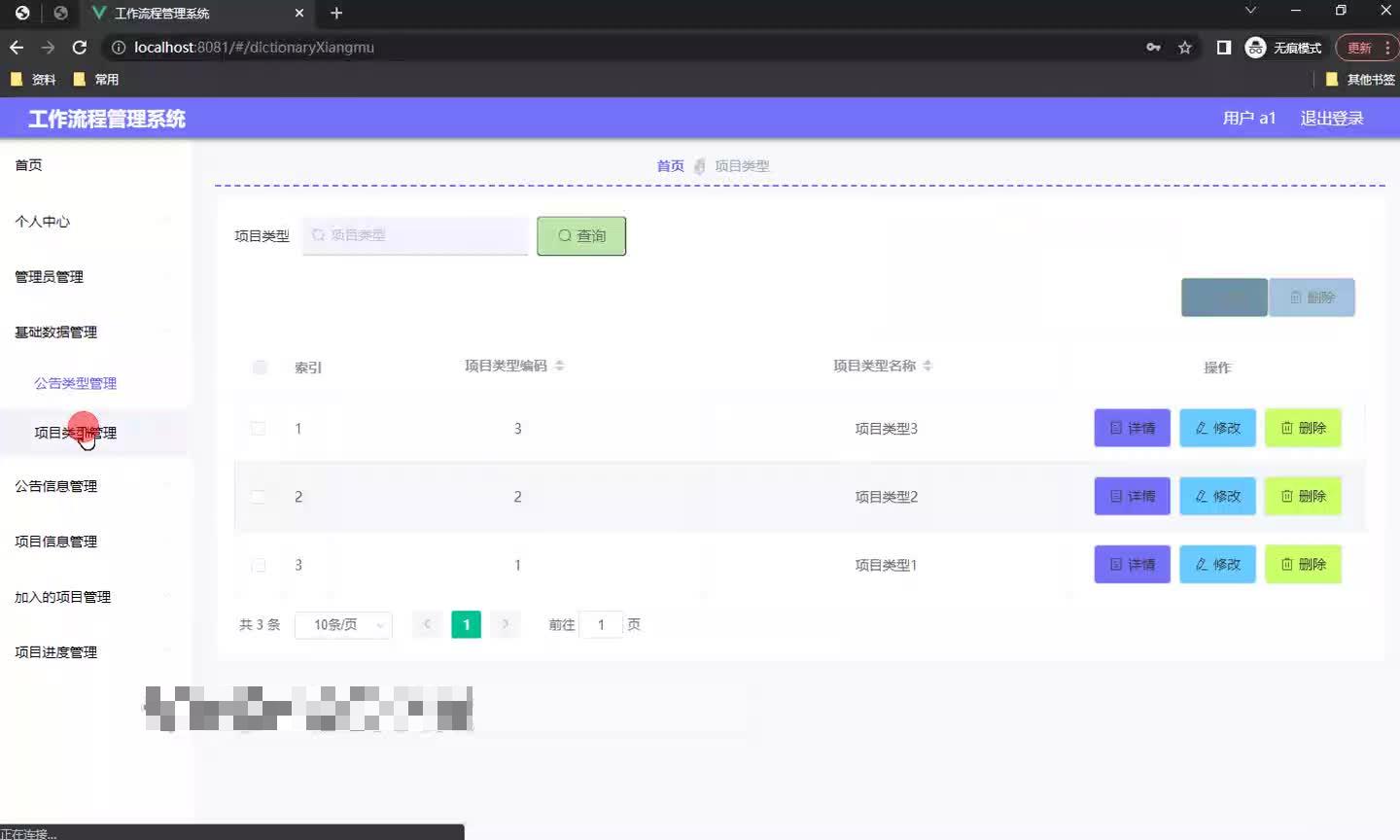Open the 10条/页 page size dropdown
Screen dimensions: 1400x840
343,624
